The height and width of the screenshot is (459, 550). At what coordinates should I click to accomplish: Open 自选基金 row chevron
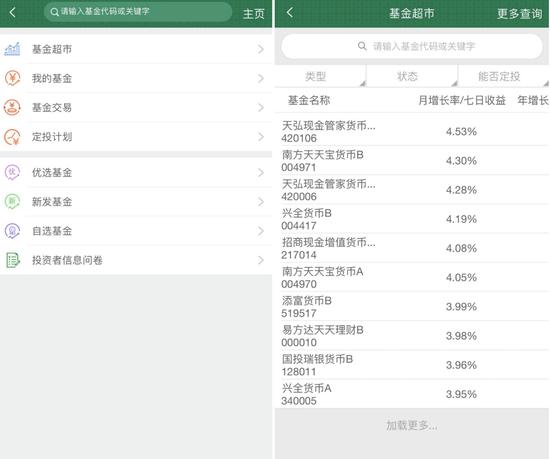(261, 231)
